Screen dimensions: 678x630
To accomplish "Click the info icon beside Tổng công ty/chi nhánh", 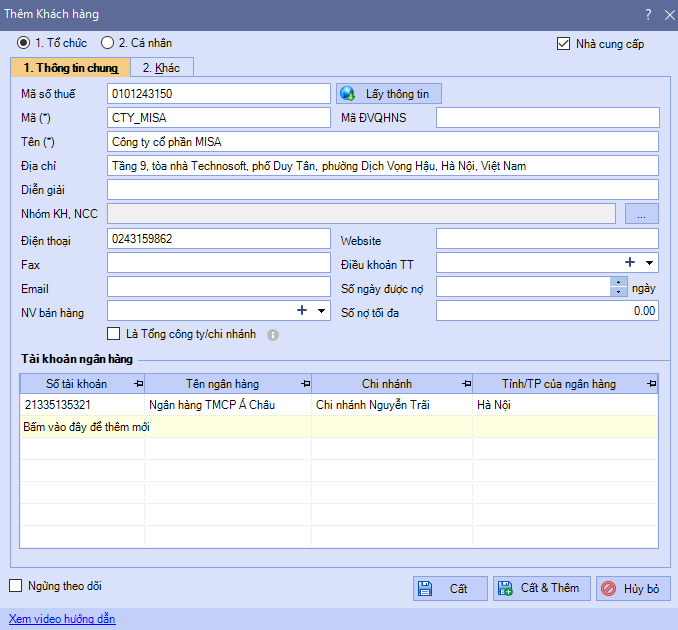I will pos(273,335).
